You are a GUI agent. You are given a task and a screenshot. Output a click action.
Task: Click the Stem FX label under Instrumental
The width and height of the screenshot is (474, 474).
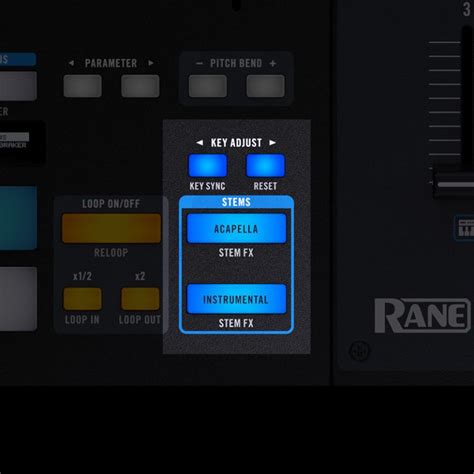[x=236, y=323]
